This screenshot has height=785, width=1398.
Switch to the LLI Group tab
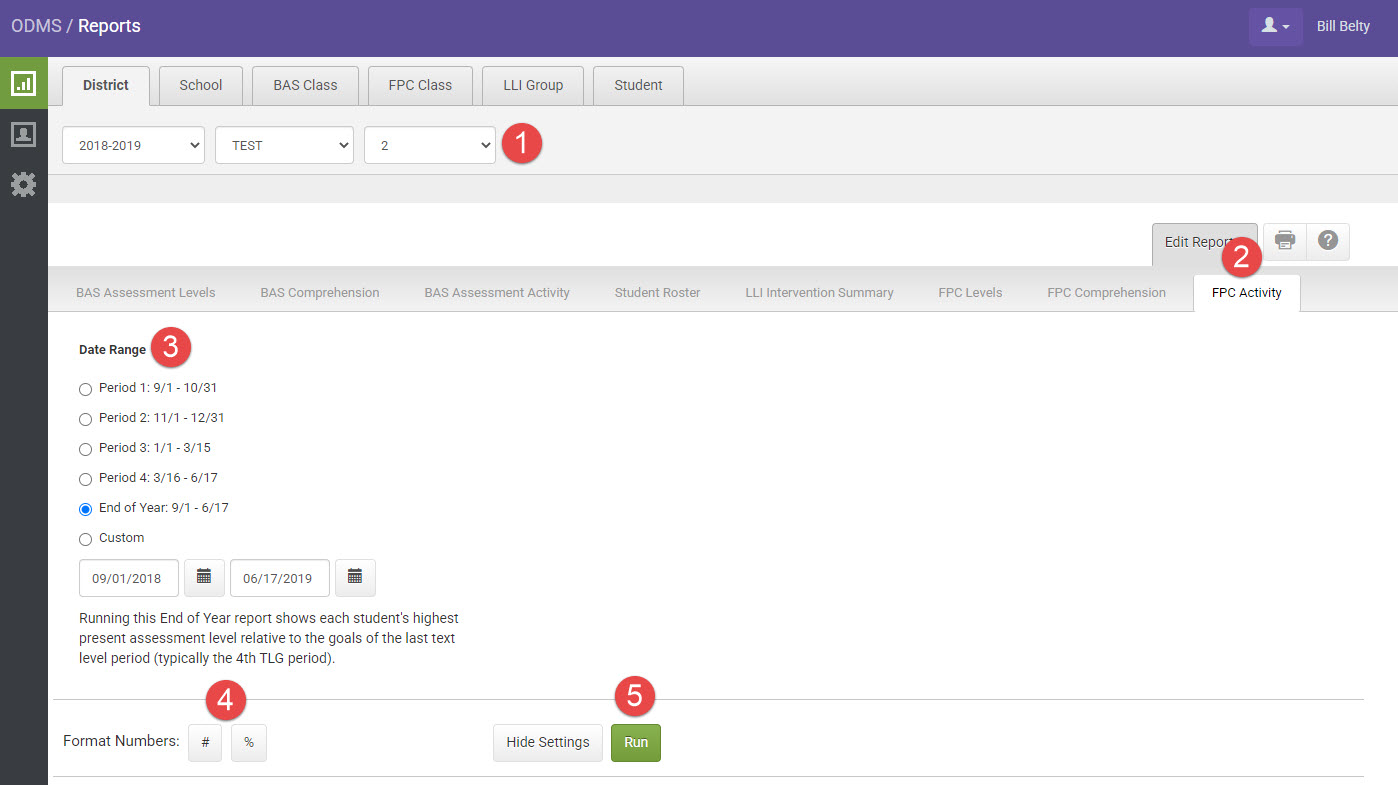(x=532, y=85)
